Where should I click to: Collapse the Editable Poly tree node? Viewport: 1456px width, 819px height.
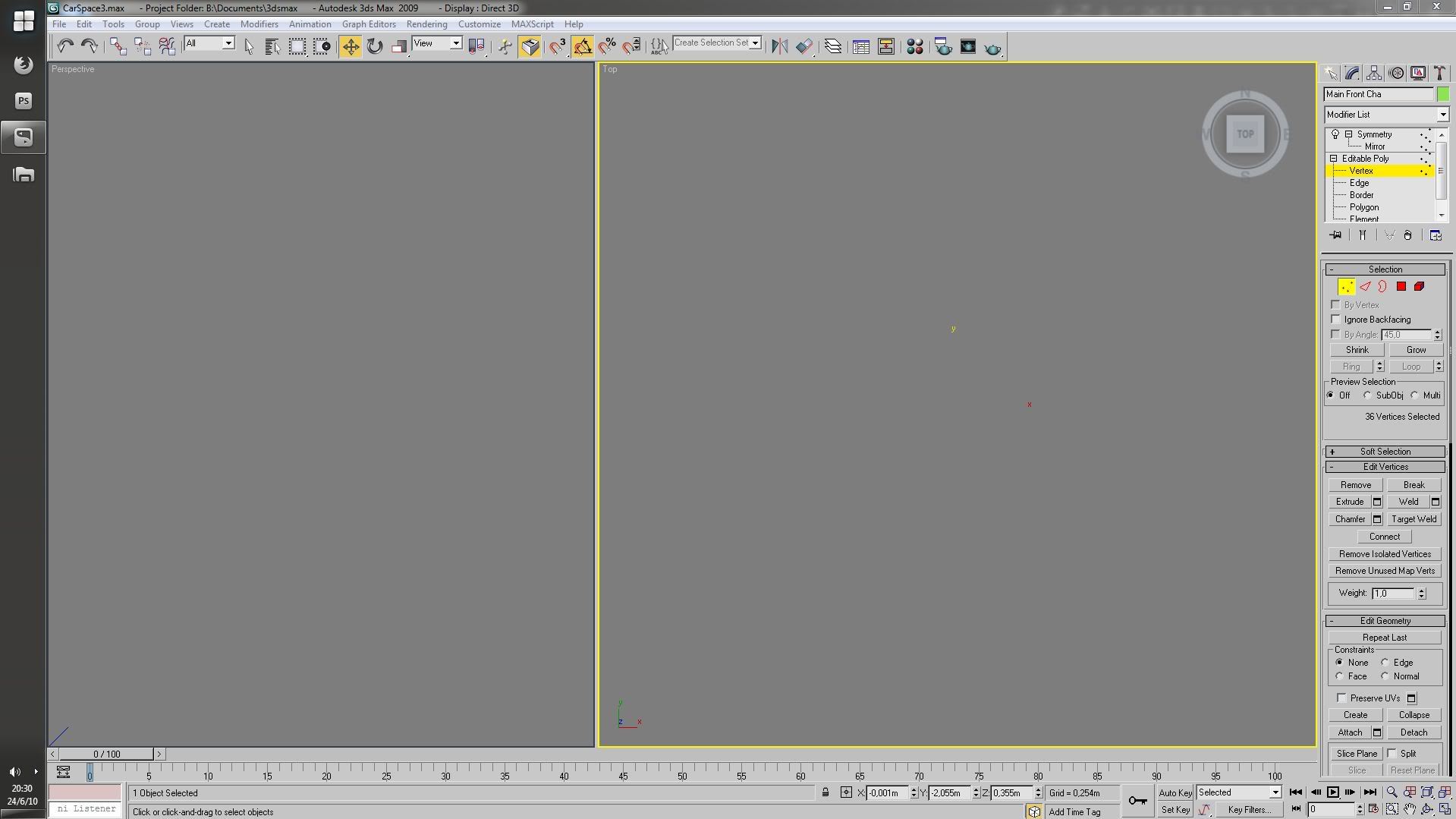[1334, 159]
